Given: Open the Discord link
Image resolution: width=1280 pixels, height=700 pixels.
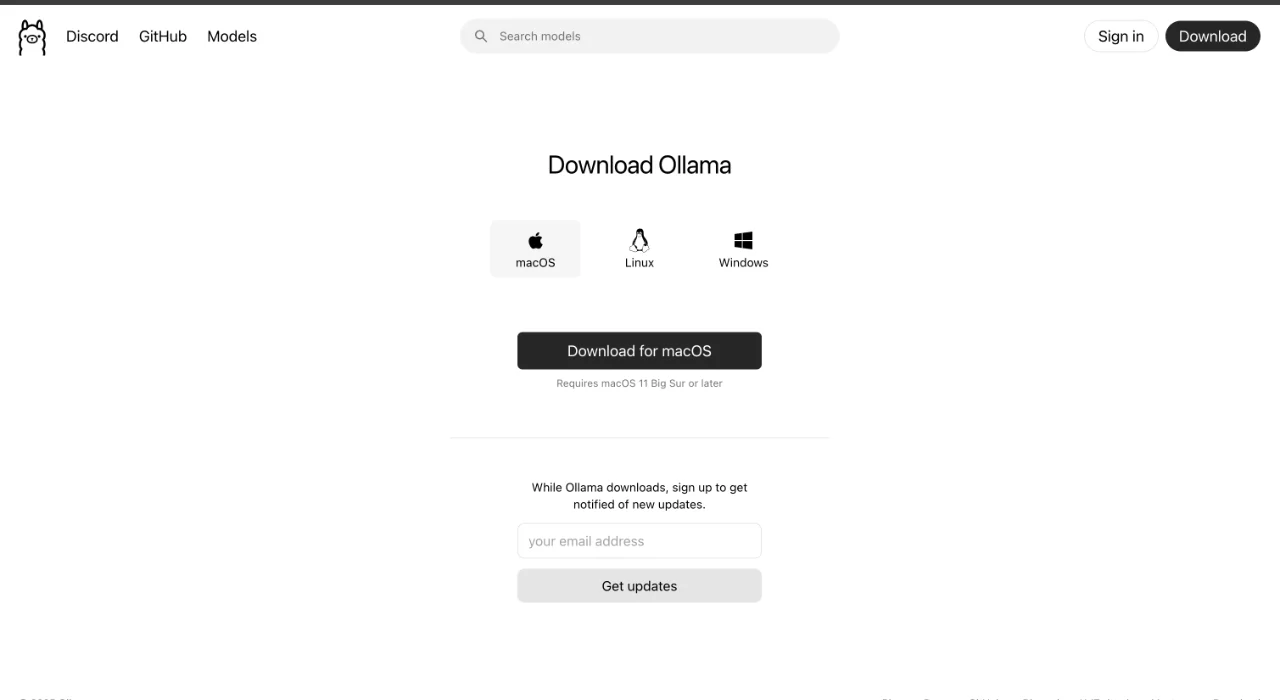Looking at the screenshot, I should tap(92, 36).
